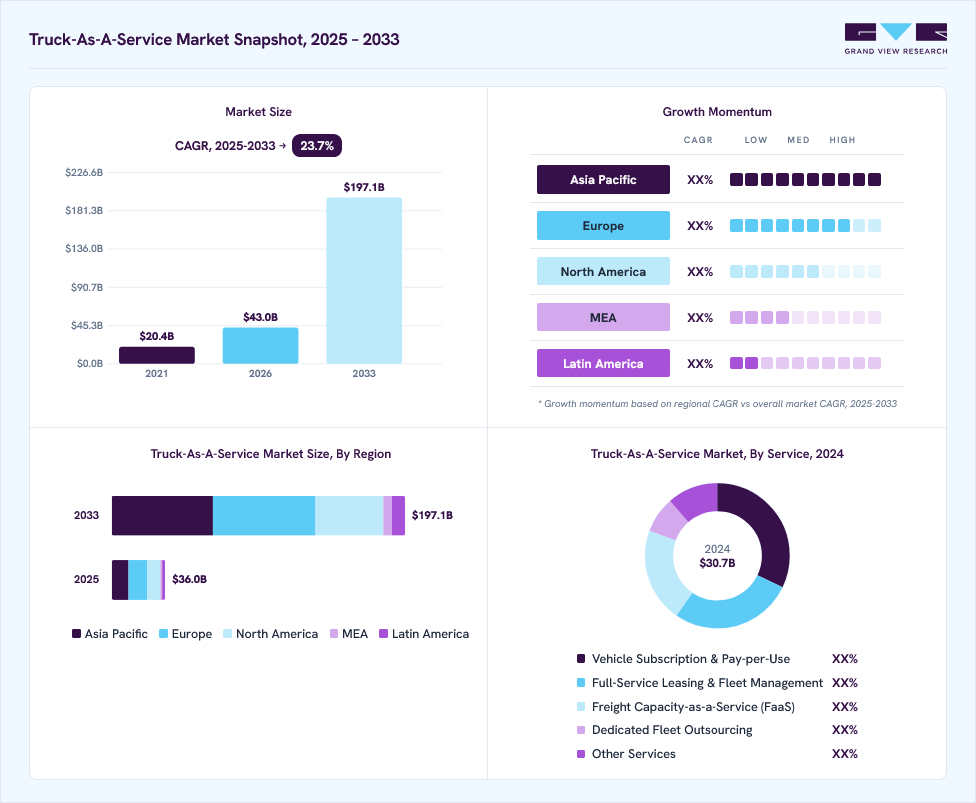
Task: Click the LOW column header
Action: (756, 140)
